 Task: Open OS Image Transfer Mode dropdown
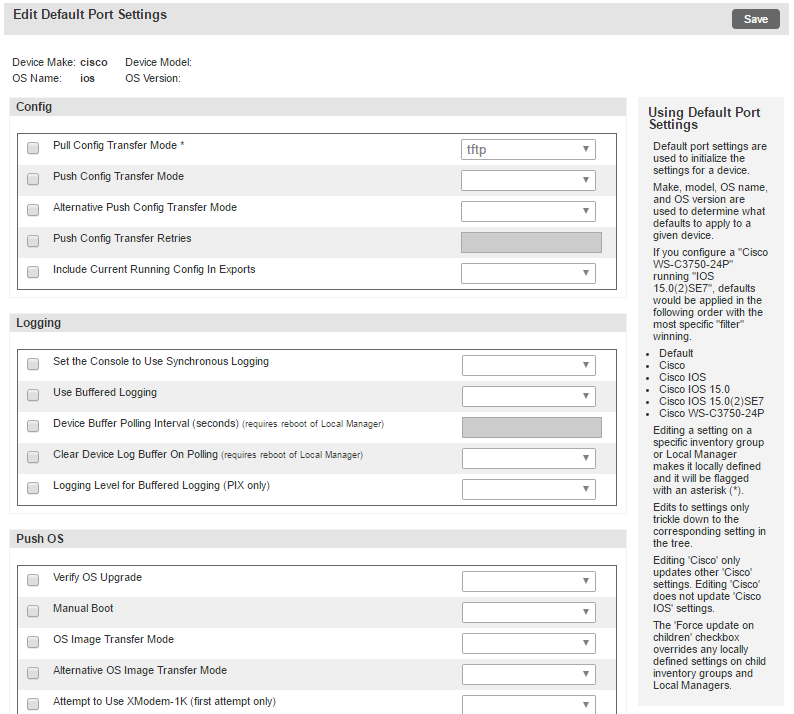click(x=529, y=643)
